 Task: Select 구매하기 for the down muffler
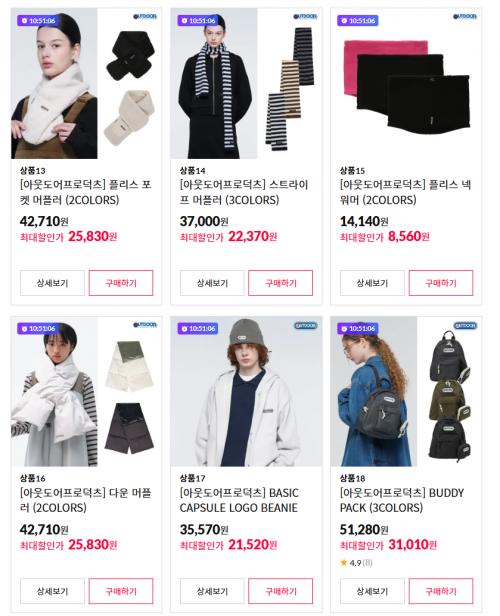(x=121, y=591)
